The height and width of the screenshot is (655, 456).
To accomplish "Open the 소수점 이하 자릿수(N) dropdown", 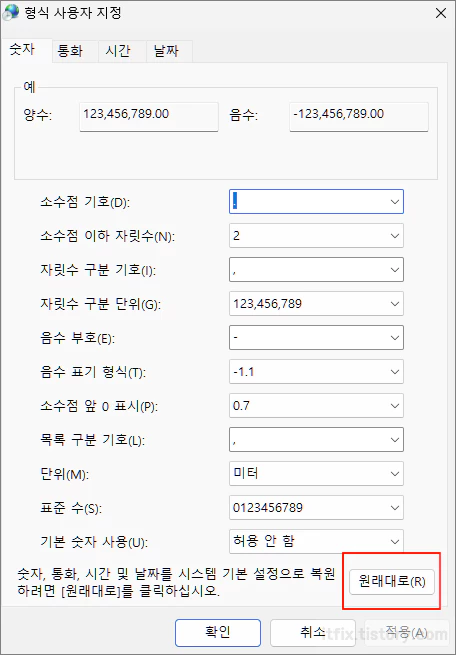I will (316, 236).
